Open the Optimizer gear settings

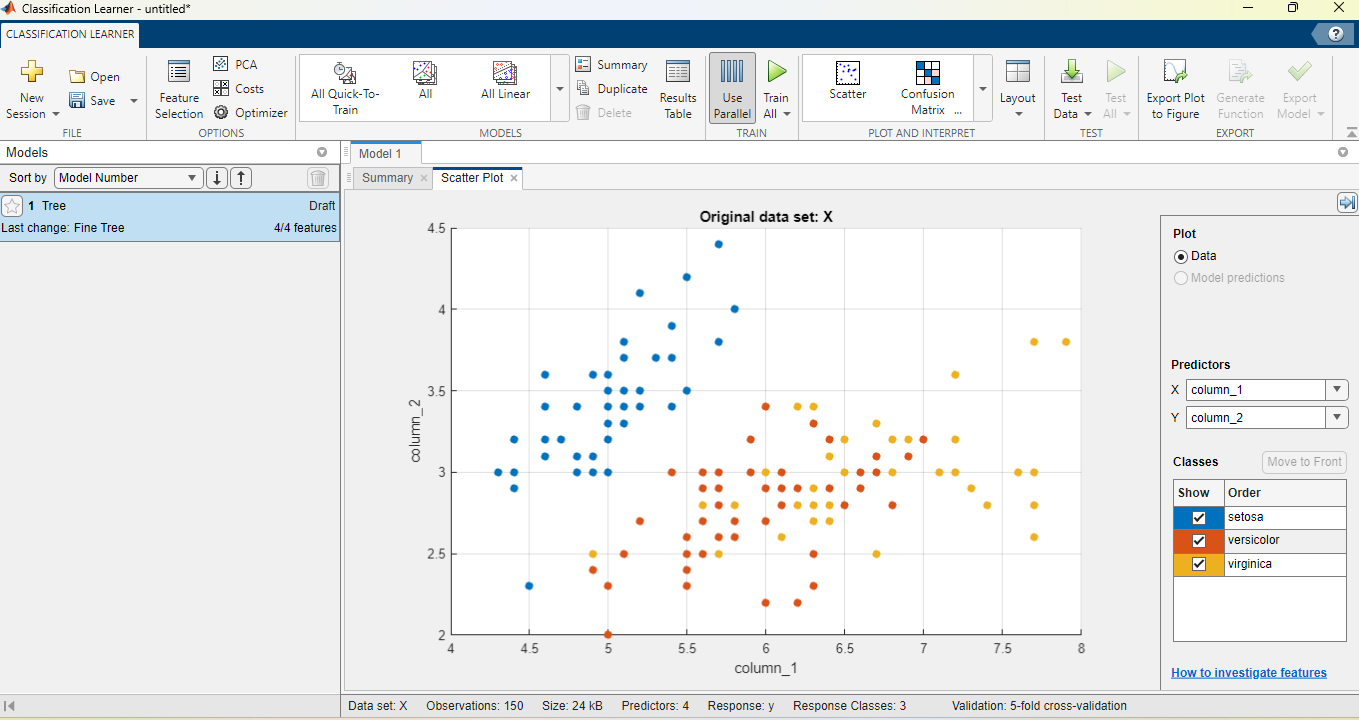pyautogui.click(x=221, y=113)
